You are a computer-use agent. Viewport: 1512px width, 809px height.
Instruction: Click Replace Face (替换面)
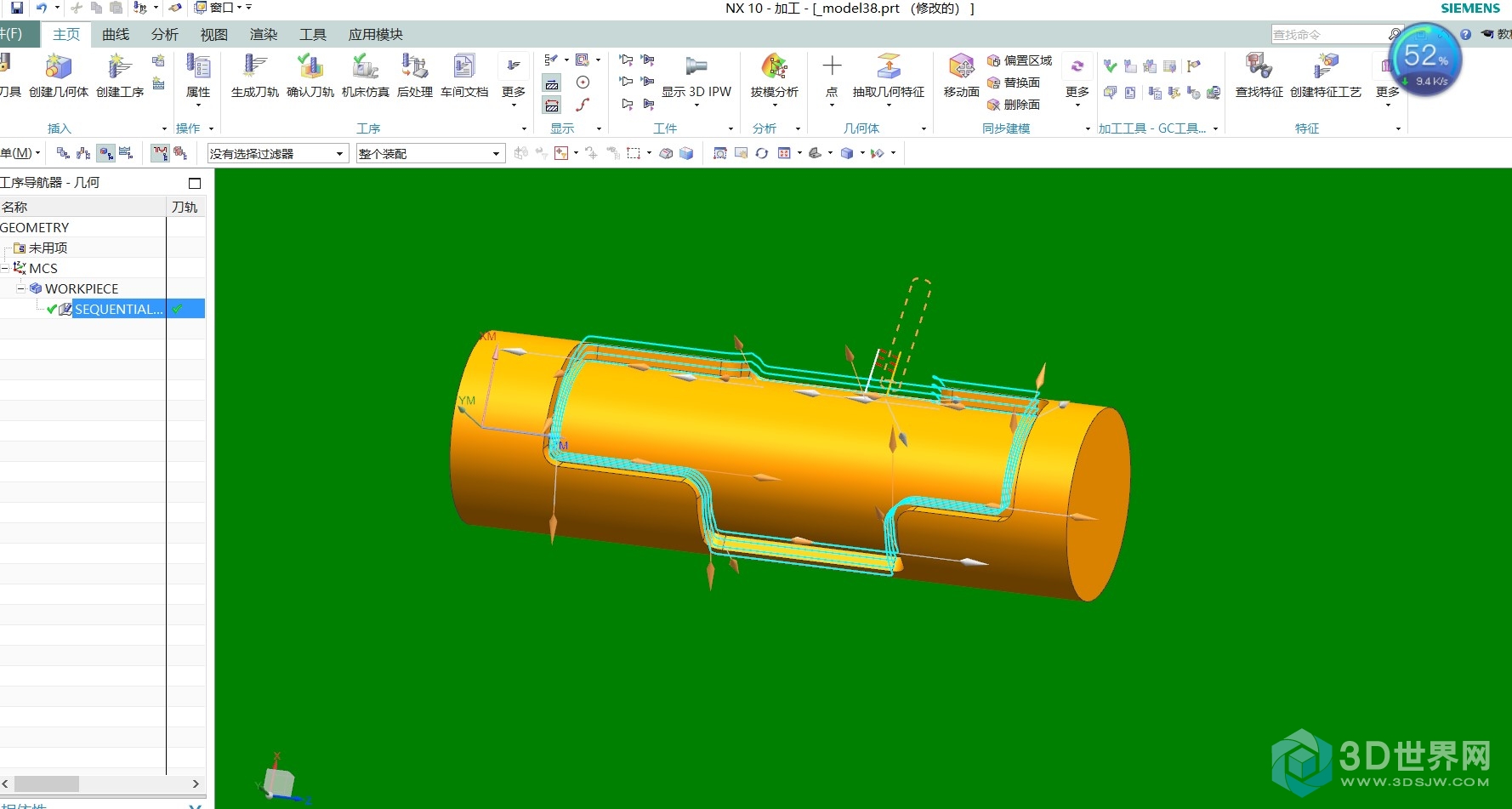pyautogui.click(x=1014, y=83)
